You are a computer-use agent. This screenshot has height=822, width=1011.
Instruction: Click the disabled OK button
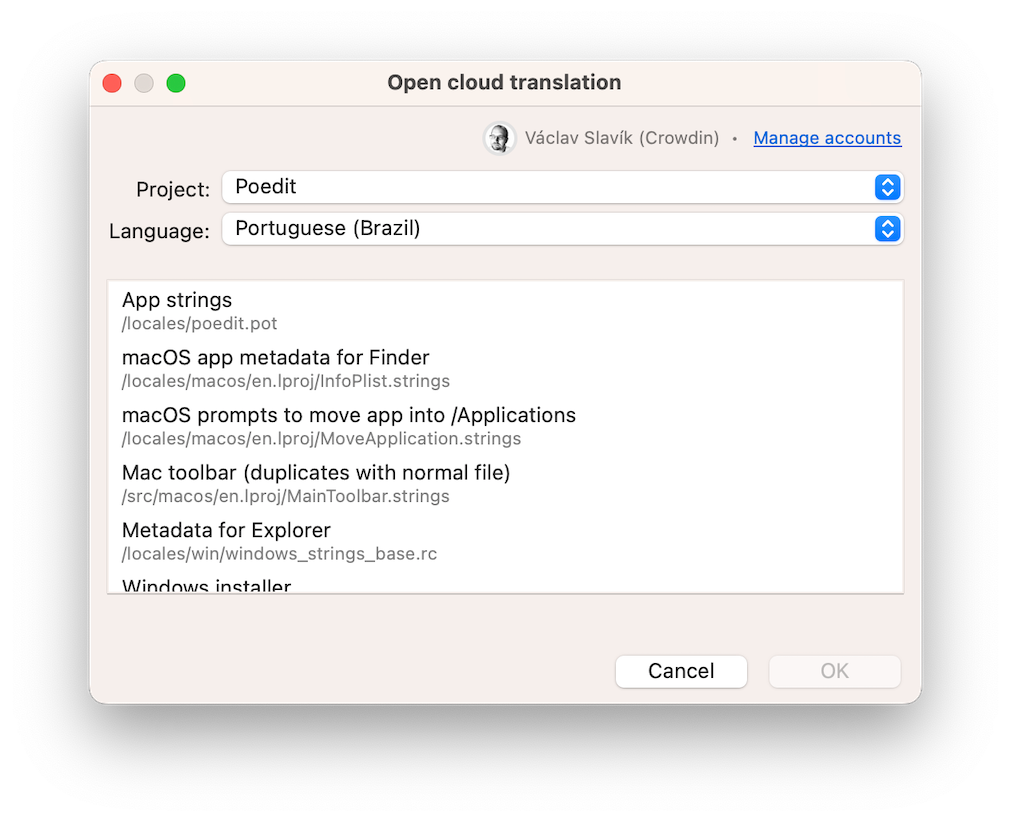pyautogui.click(x=834, y=671)
